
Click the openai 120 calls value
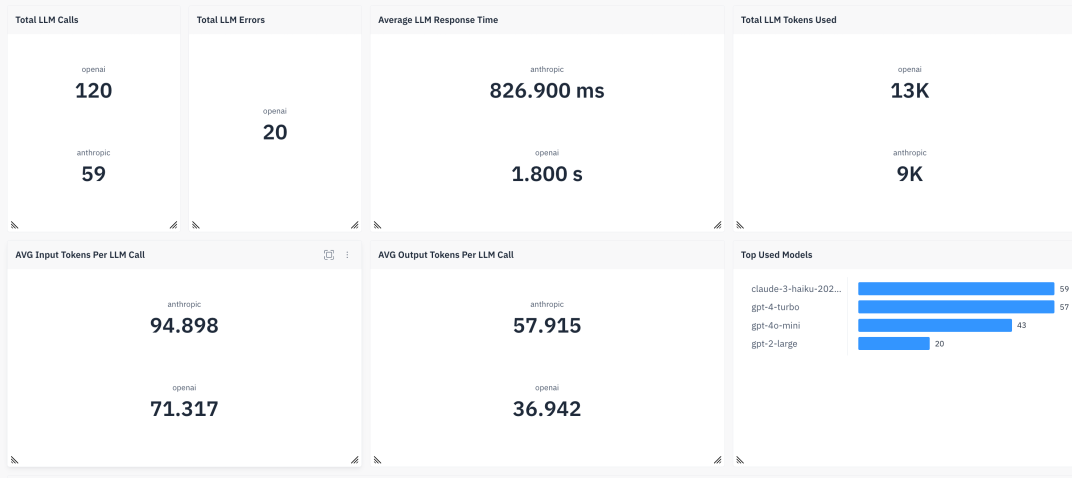94,91
